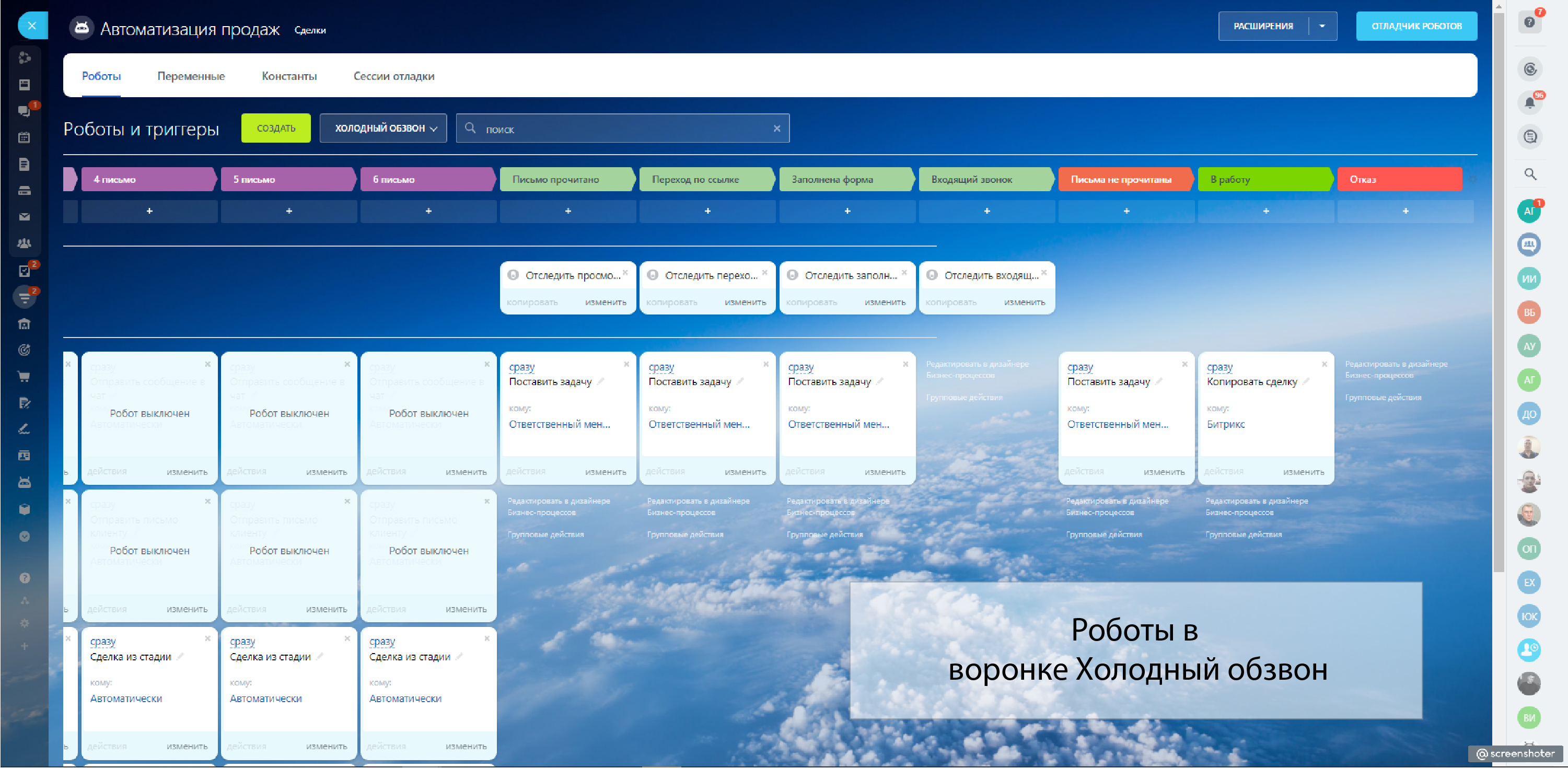Screen dimensions: 1568x768
Task: Toggle the 'Отследить входящ...' trigger circle
Action: tap(931, 276)
